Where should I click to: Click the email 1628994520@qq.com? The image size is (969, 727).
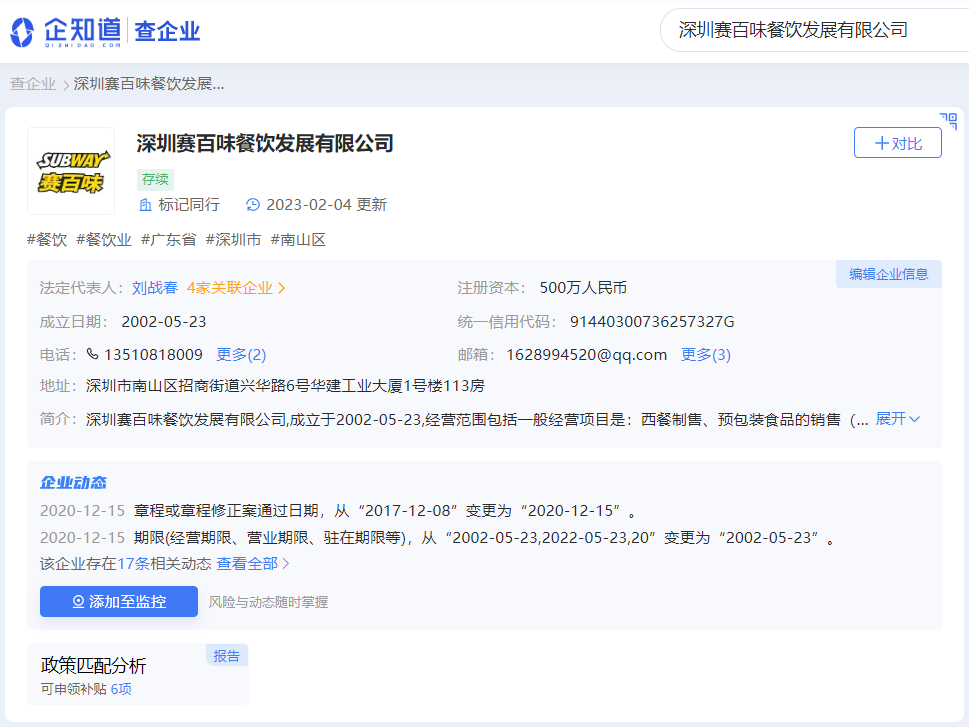586,355
